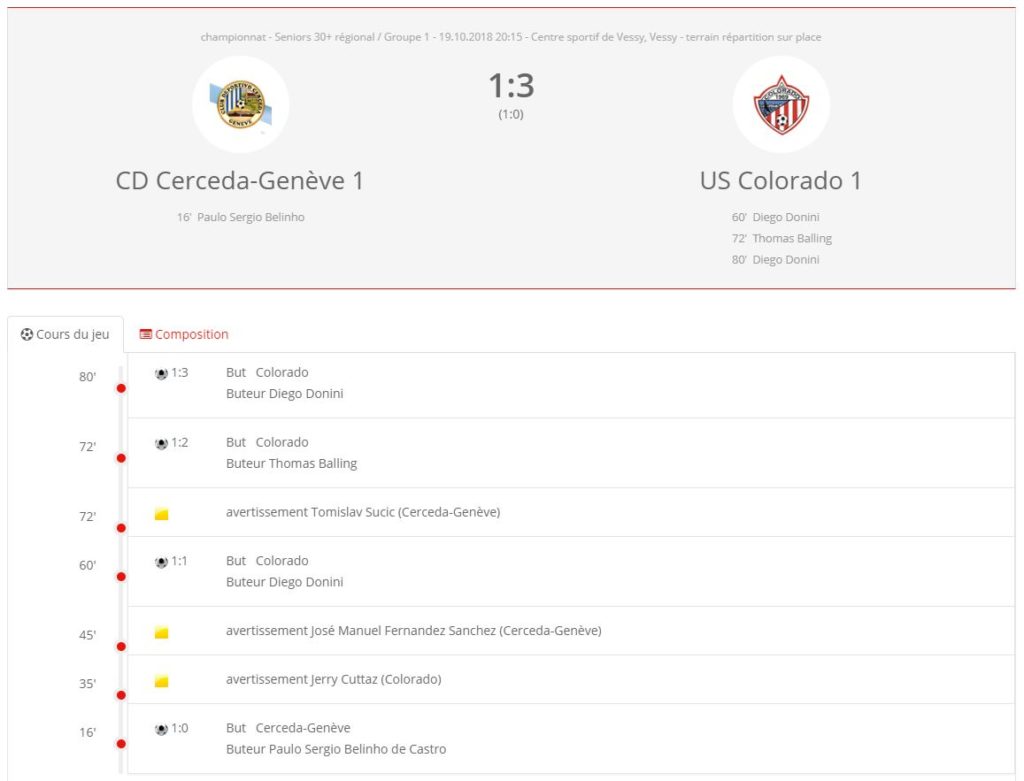The height and width of the screenshot is (781, 1024).
Task: Click the ball icon next to 1:2
Action: click(161, 443)
